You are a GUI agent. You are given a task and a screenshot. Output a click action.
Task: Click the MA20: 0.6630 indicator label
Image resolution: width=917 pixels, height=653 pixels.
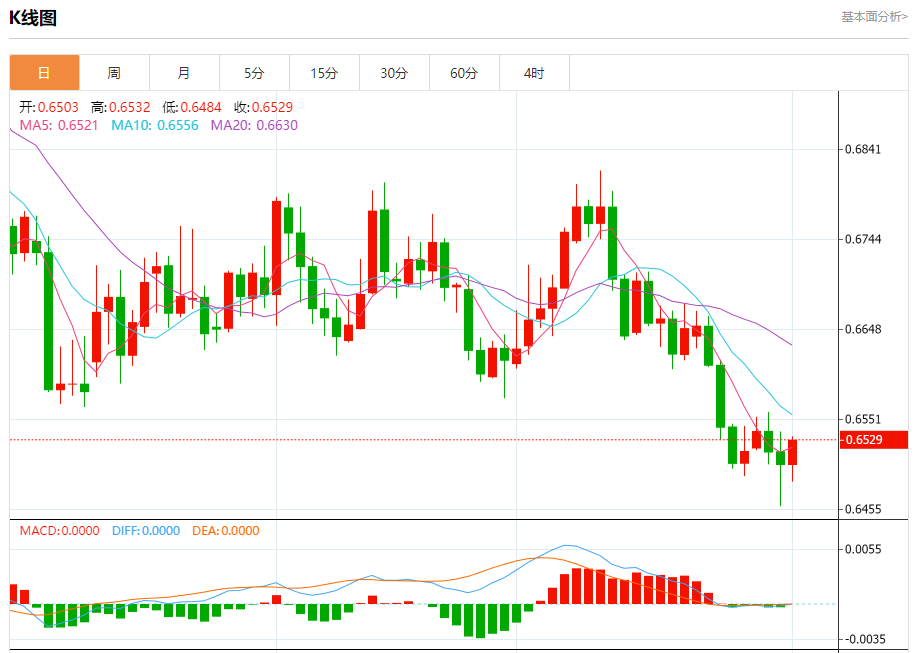point(254,125)
